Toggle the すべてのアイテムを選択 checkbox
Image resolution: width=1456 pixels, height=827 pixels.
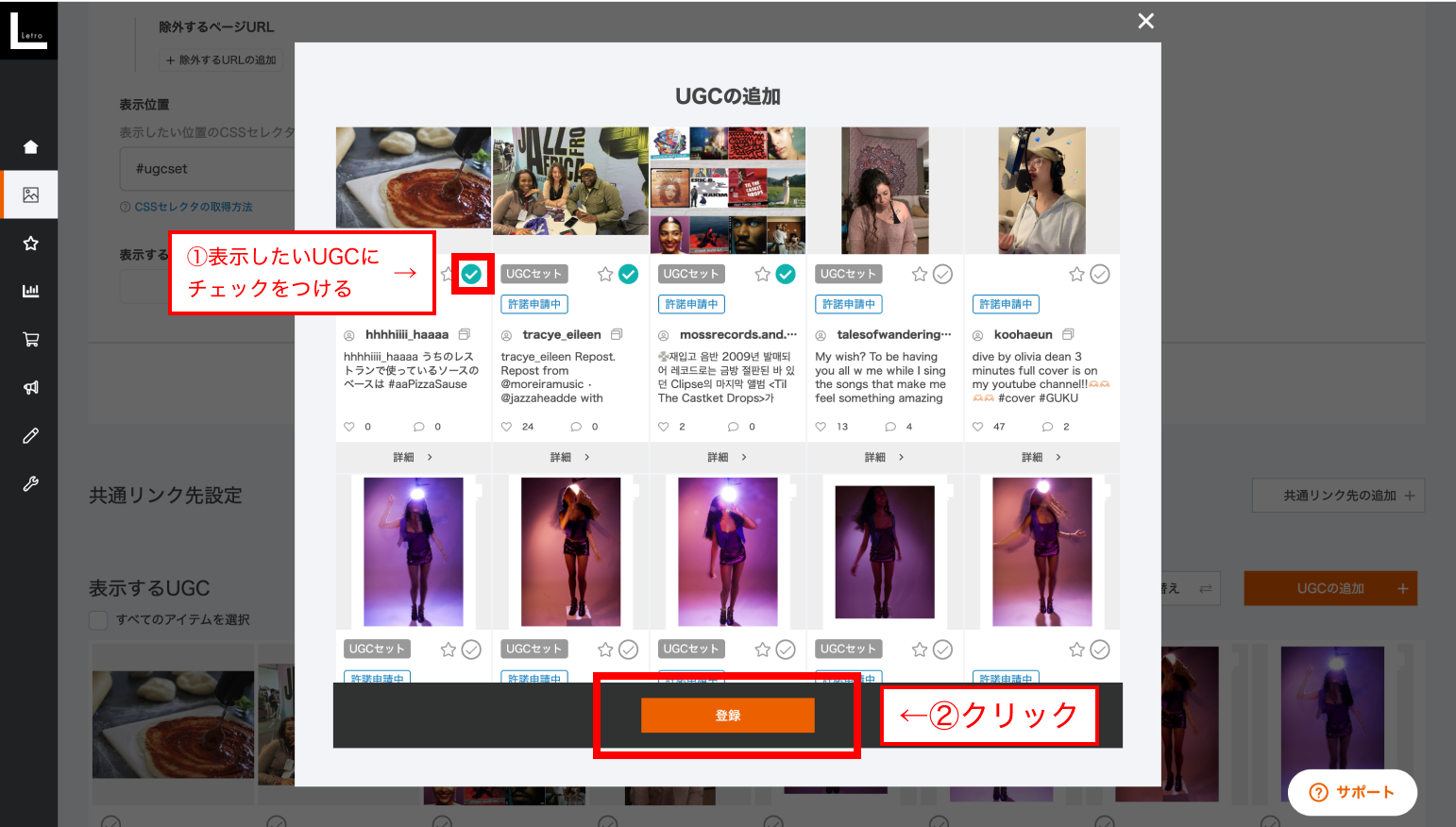tap(98, 620)
